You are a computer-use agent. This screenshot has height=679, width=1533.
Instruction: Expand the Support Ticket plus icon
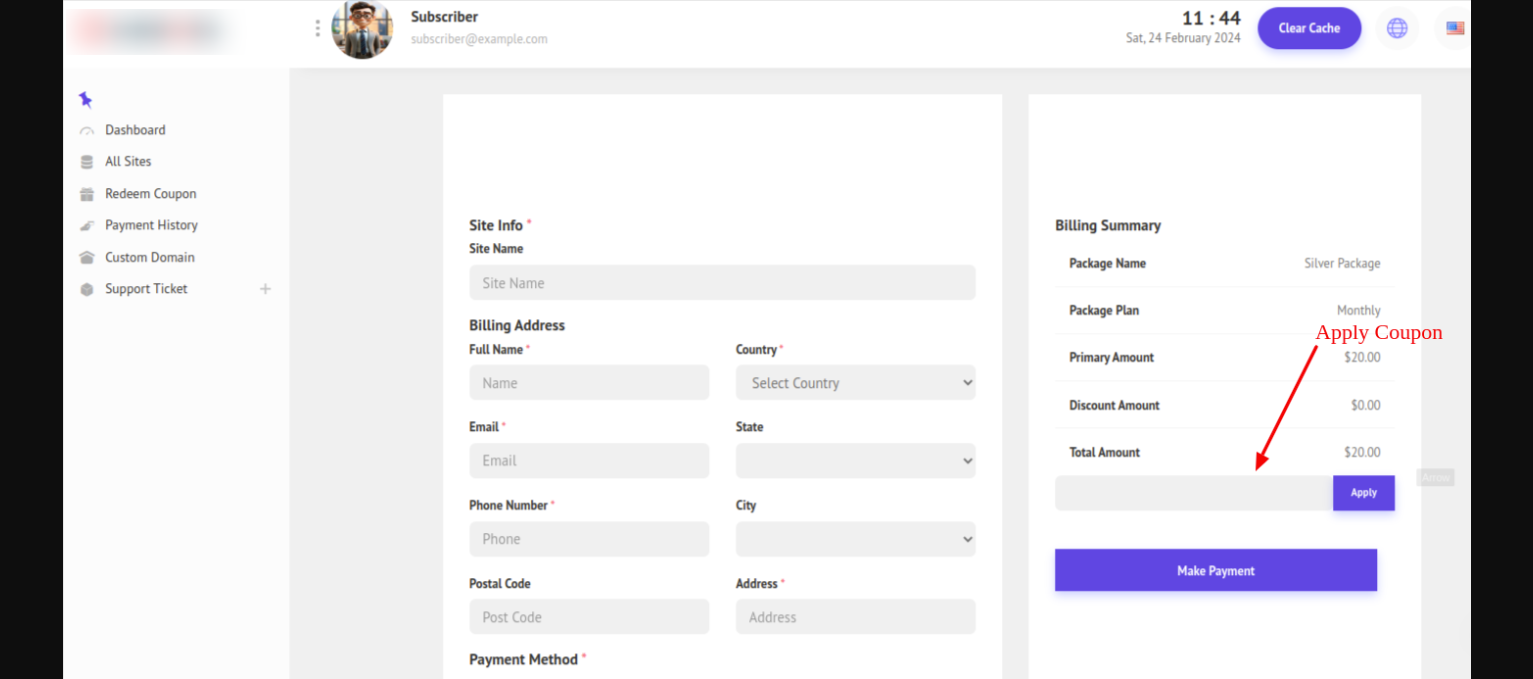coord(265,289)
